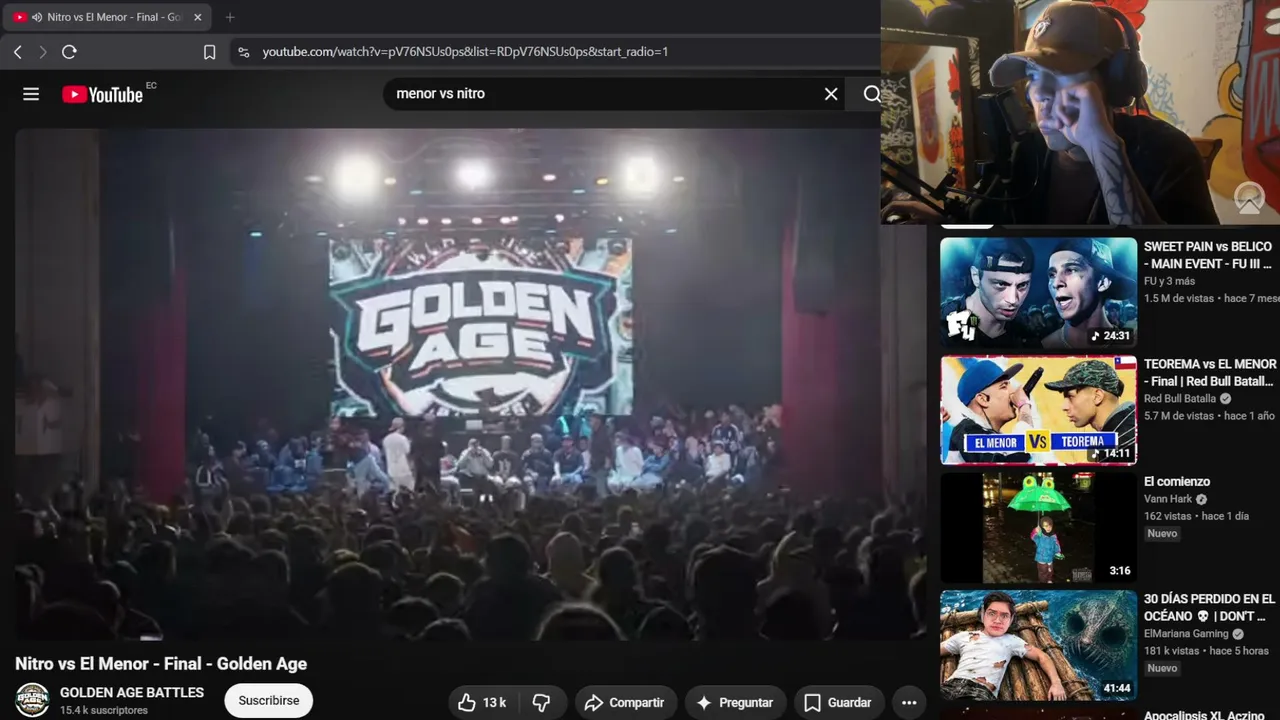Screen dimensions: 1280x720
Task: Subscribe with the Suscribirse button
Action: click(269, 701)
